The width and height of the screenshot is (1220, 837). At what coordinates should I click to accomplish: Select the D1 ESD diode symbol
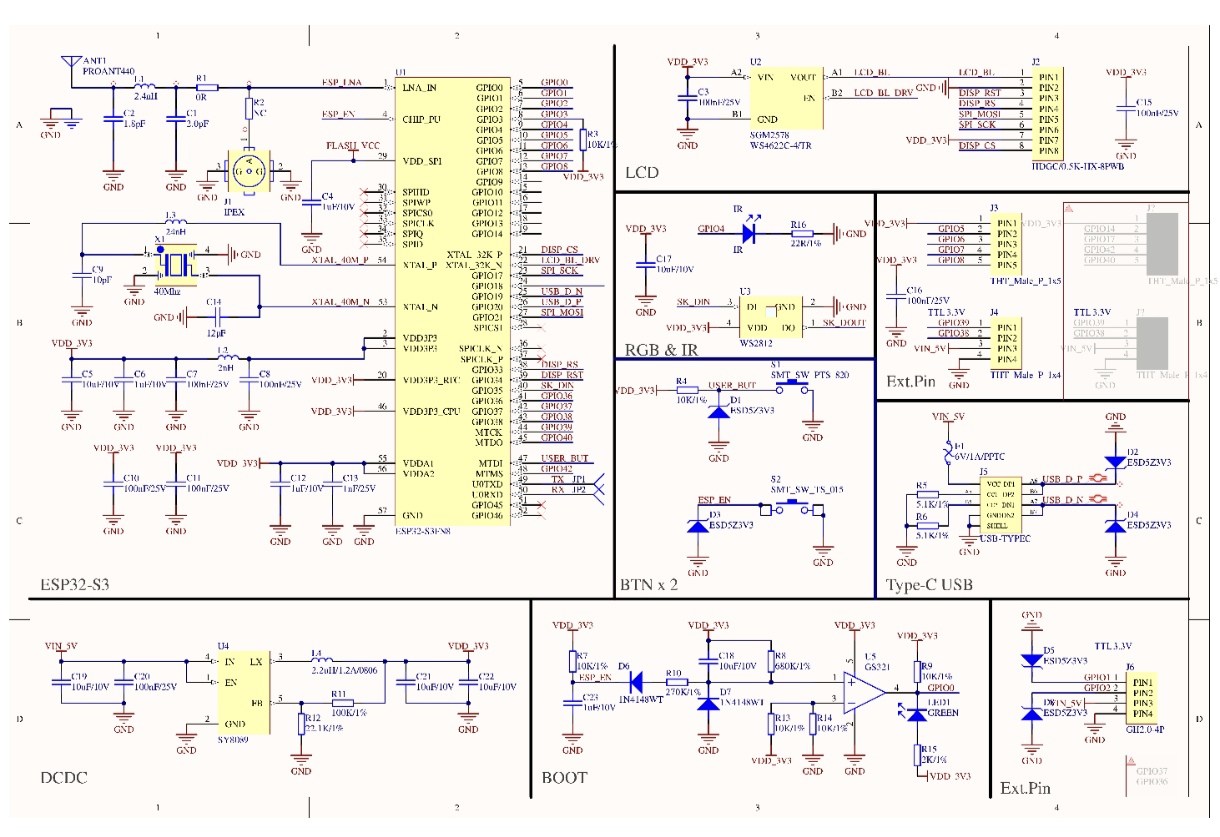[717, 412]
